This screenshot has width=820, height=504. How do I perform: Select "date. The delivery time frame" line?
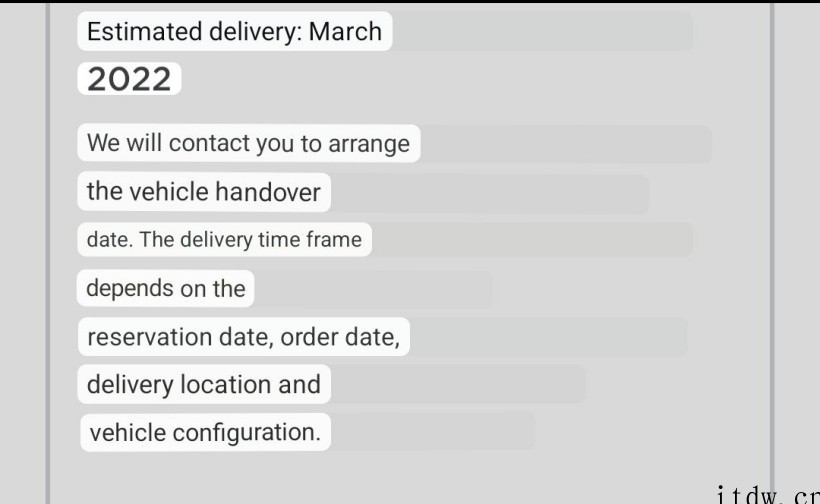(x=224, y=240)
